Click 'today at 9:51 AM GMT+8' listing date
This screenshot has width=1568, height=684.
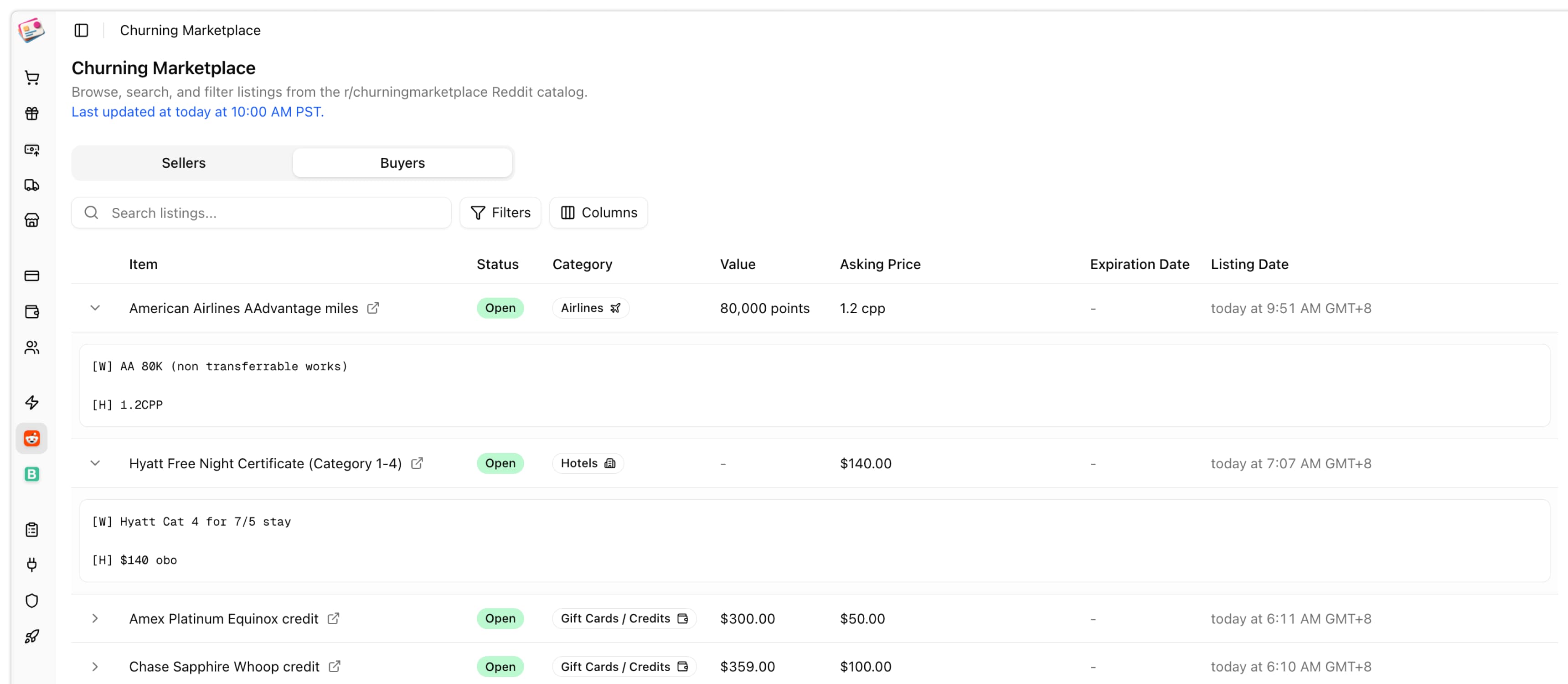click(x=1290, y=308)
